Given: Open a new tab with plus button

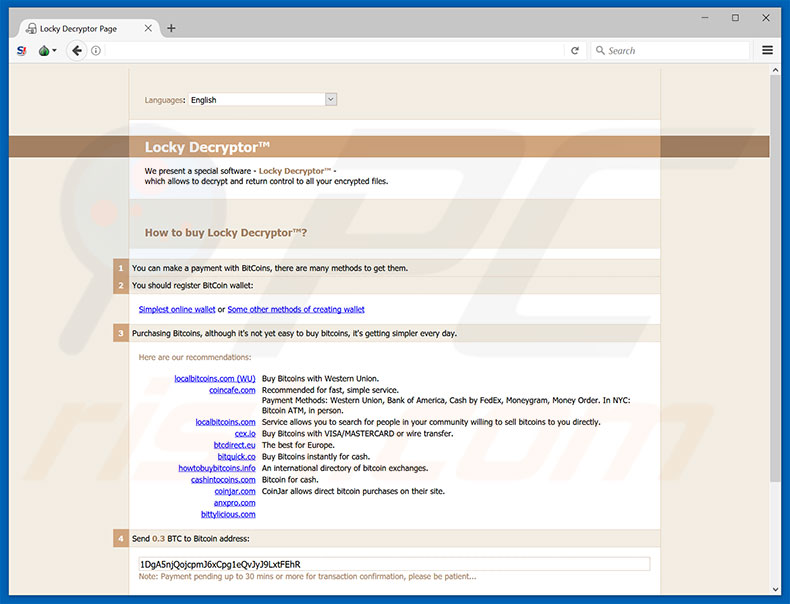Looking at the screenshot, I should coord(171,28).
